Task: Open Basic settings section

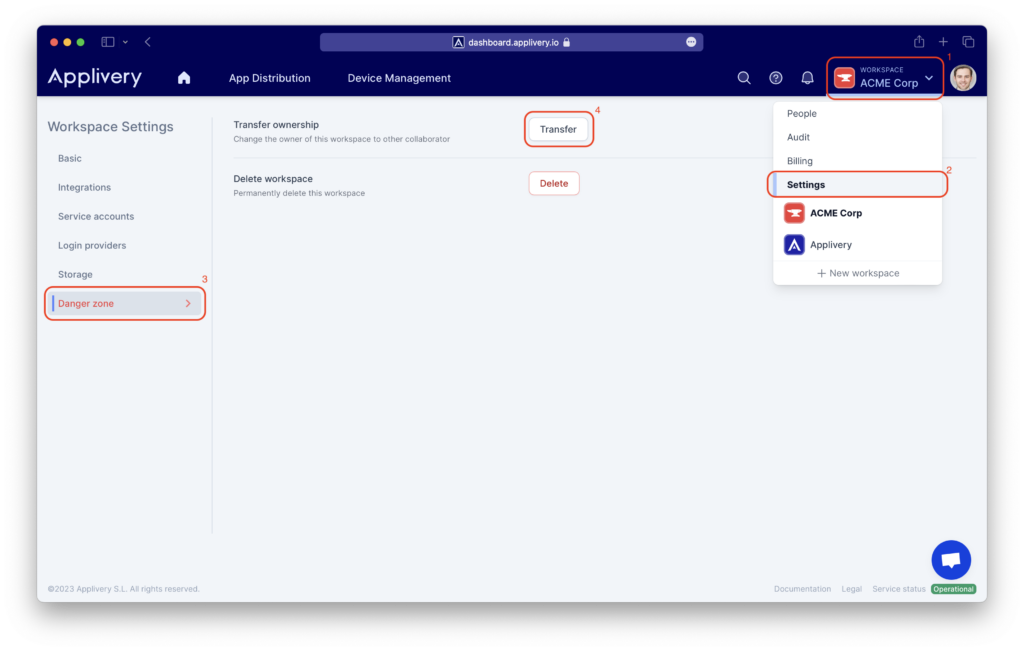Action: pyautogui.click(x=70, y=158)
